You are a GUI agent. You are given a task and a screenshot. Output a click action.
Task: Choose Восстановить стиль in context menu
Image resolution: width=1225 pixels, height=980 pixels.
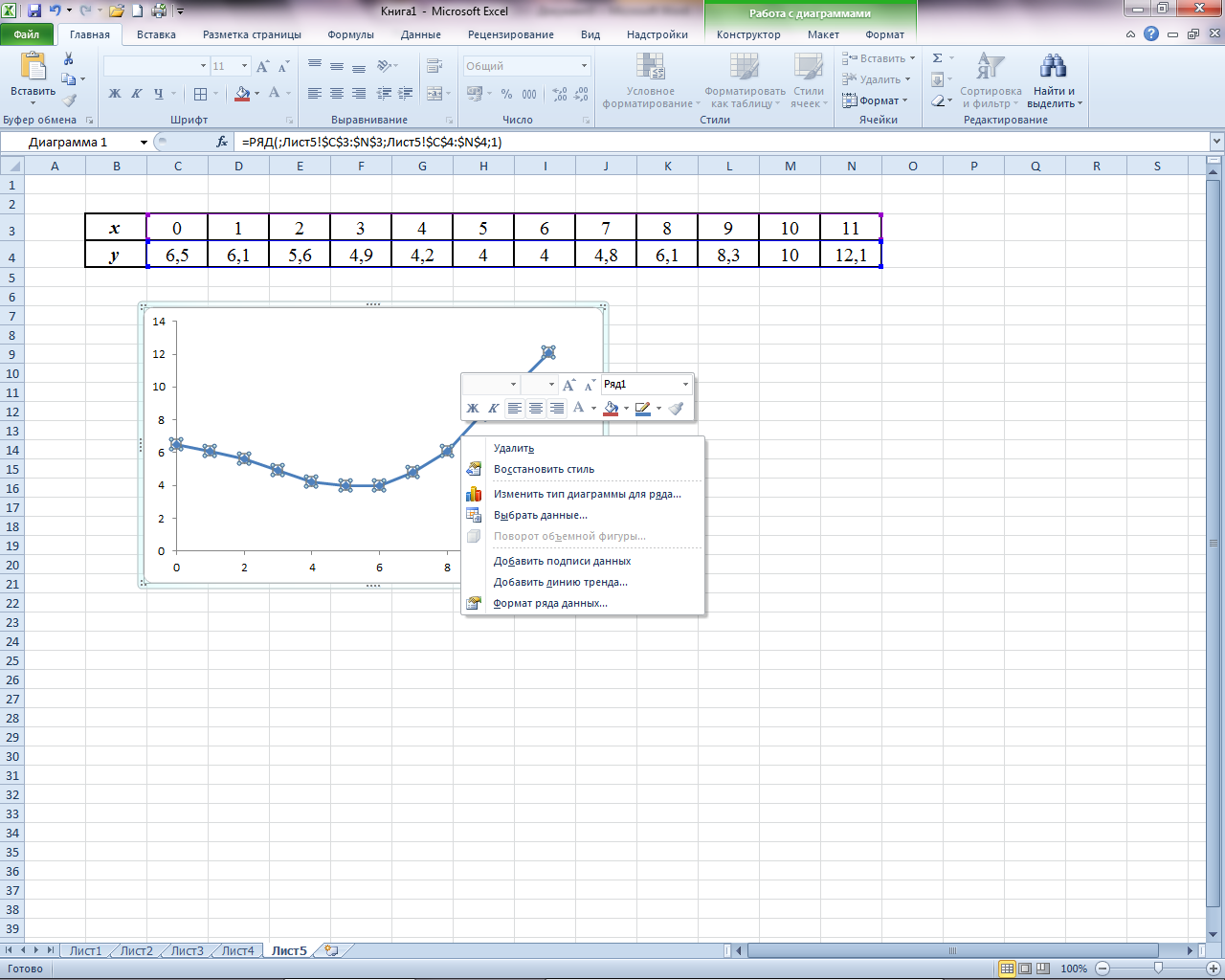[584, 469]
